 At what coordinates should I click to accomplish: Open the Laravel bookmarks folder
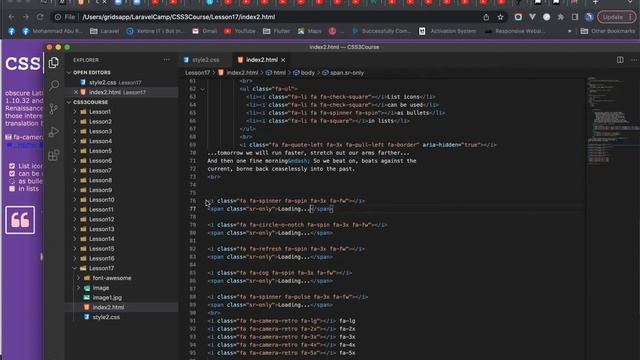[104, 31]
